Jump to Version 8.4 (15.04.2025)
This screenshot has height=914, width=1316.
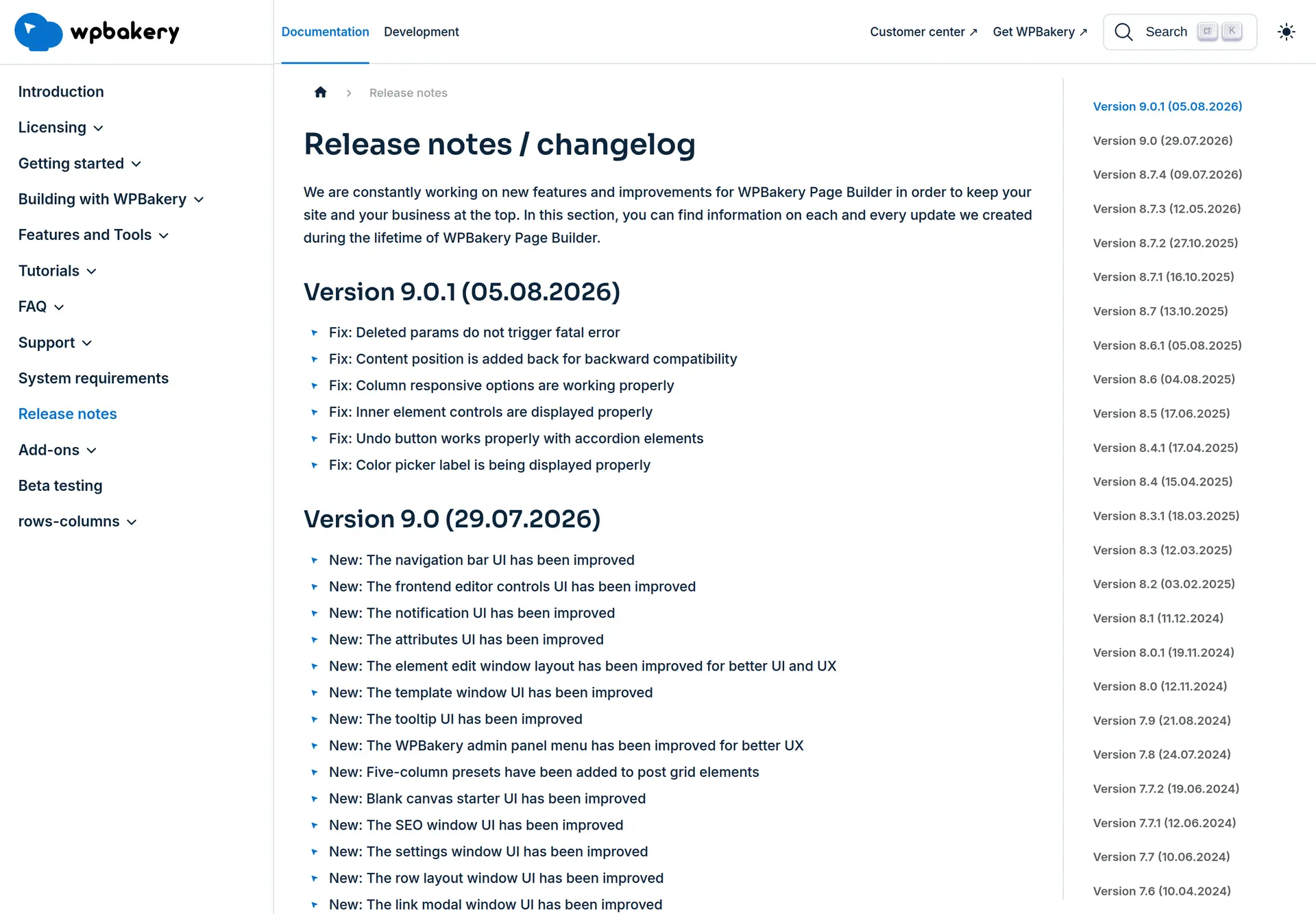[1162, 481]
